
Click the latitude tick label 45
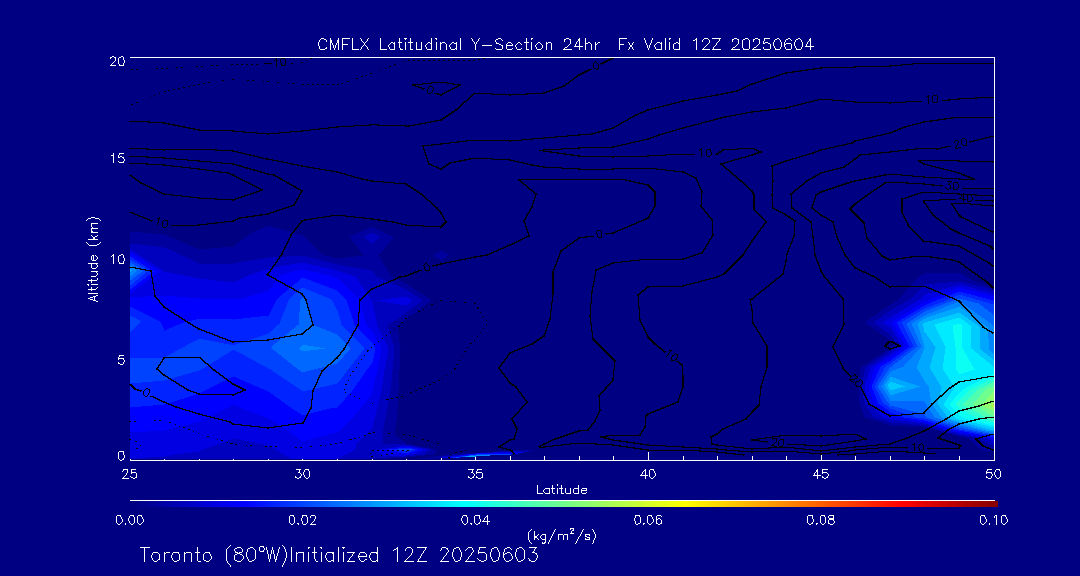coord(821,474)
